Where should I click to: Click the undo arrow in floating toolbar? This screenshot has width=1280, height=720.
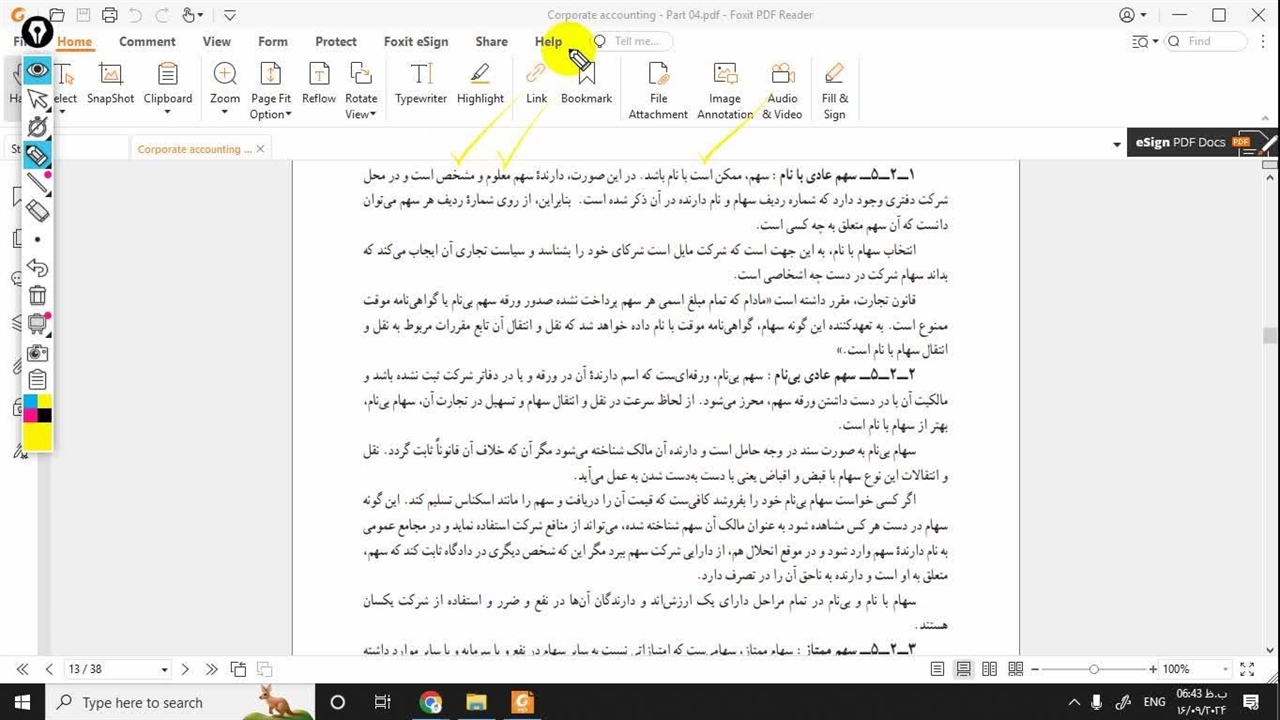37,268
